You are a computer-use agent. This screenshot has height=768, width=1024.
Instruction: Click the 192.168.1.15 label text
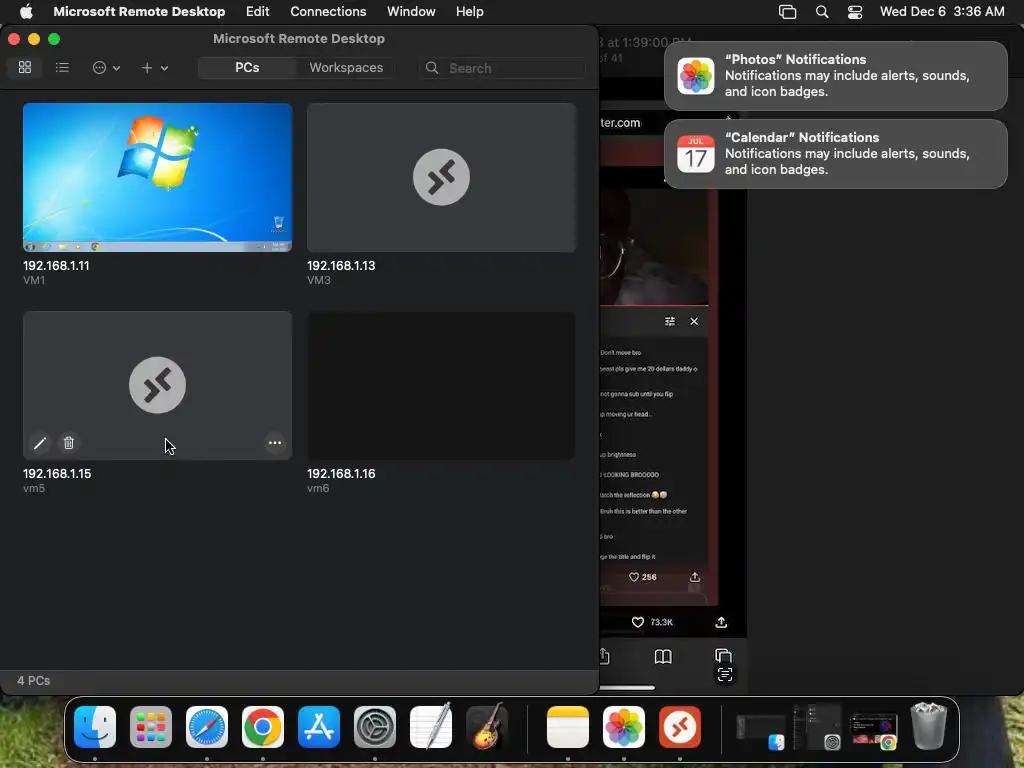(x=57, y=473)
